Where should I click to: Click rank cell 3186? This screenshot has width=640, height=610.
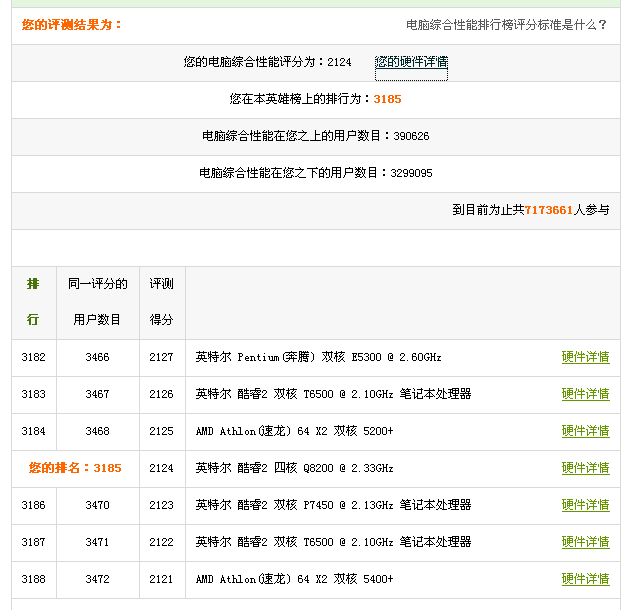(33, 505)
